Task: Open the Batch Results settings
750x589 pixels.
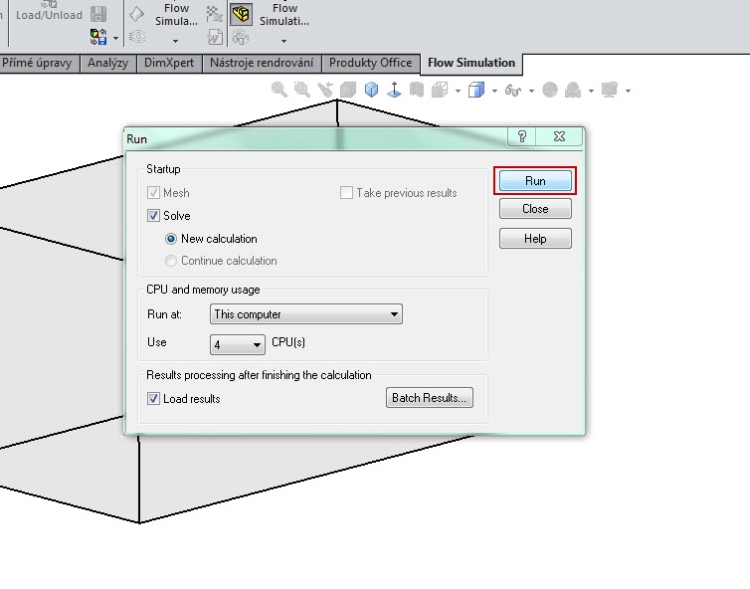Action: [x=429, y=398]
